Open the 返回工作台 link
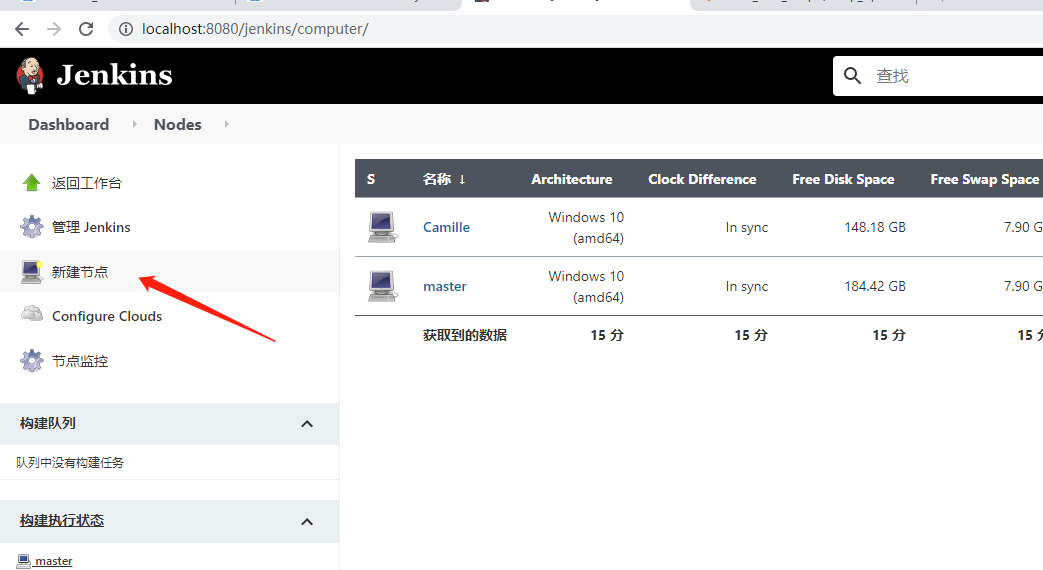Image resolution: width=1043 pixels, height=570 pixels. [87, 183]
